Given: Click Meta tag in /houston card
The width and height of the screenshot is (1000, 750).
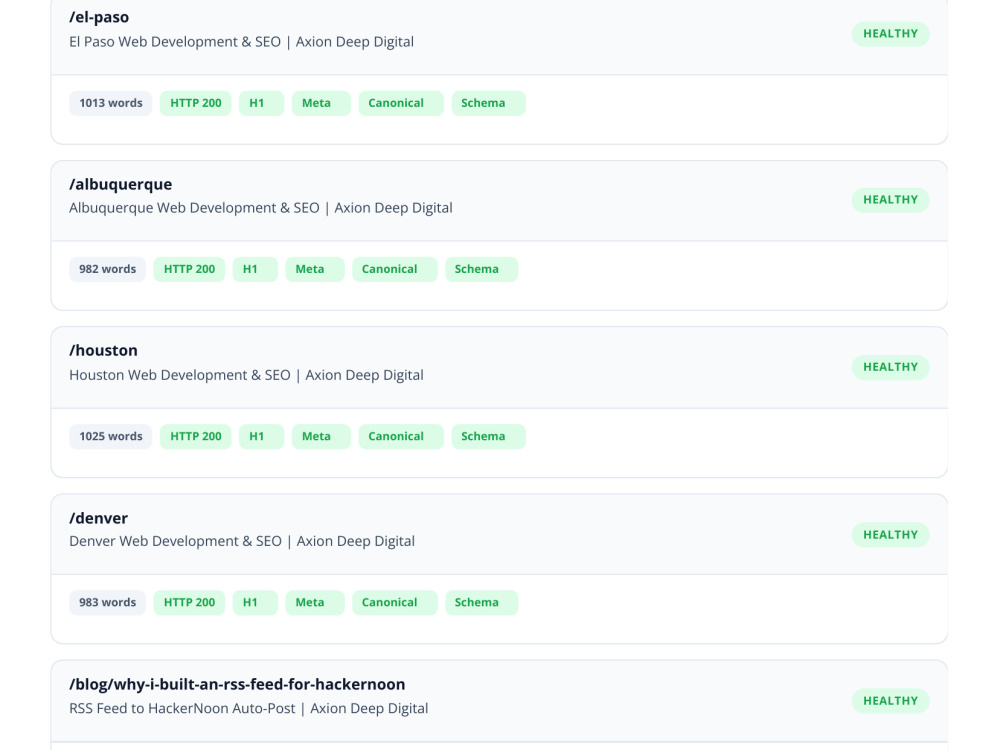Looking at the screenshot, I should 321,437.
